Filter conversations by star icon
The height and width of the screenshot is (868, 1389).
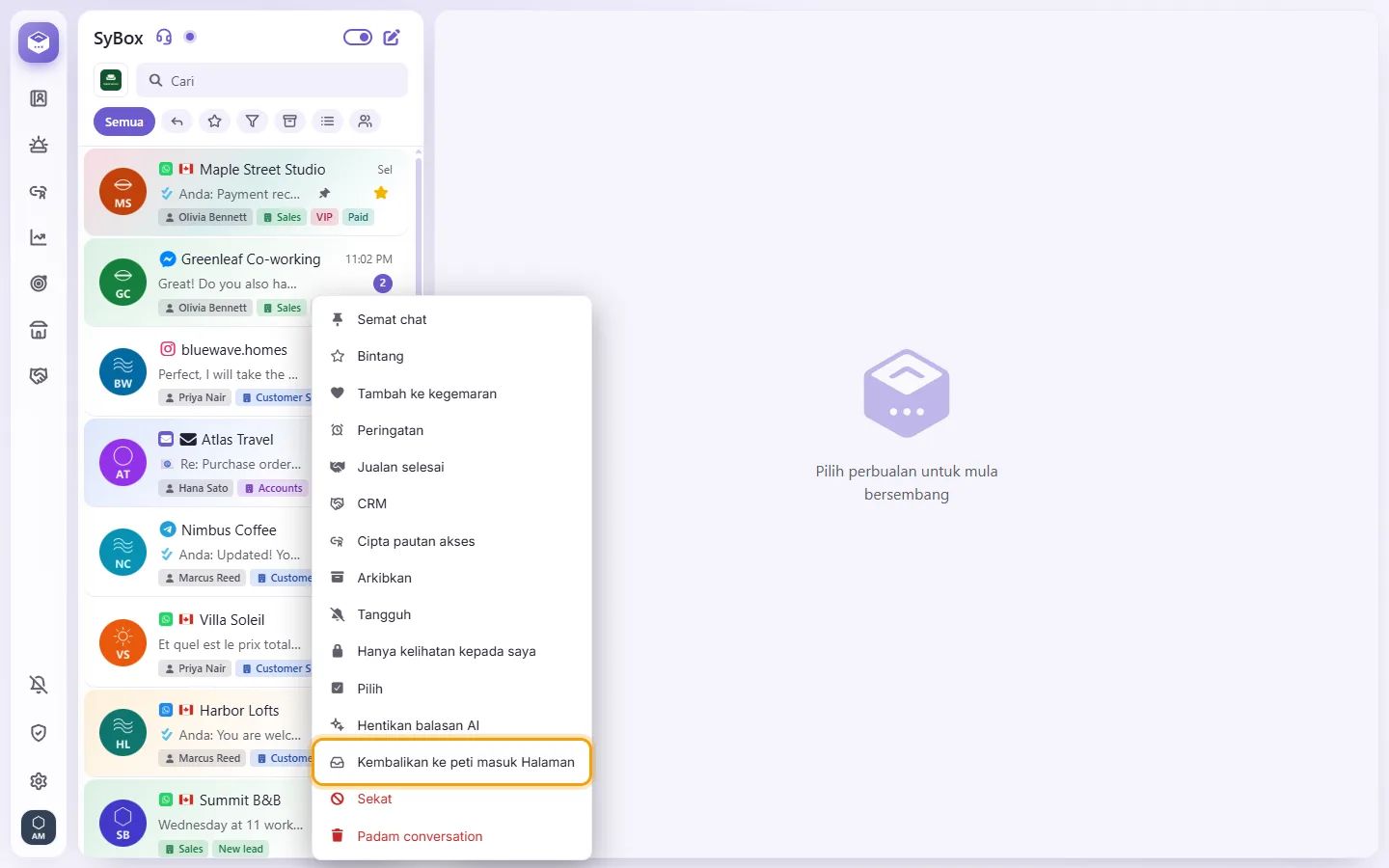tap(215, 122)
